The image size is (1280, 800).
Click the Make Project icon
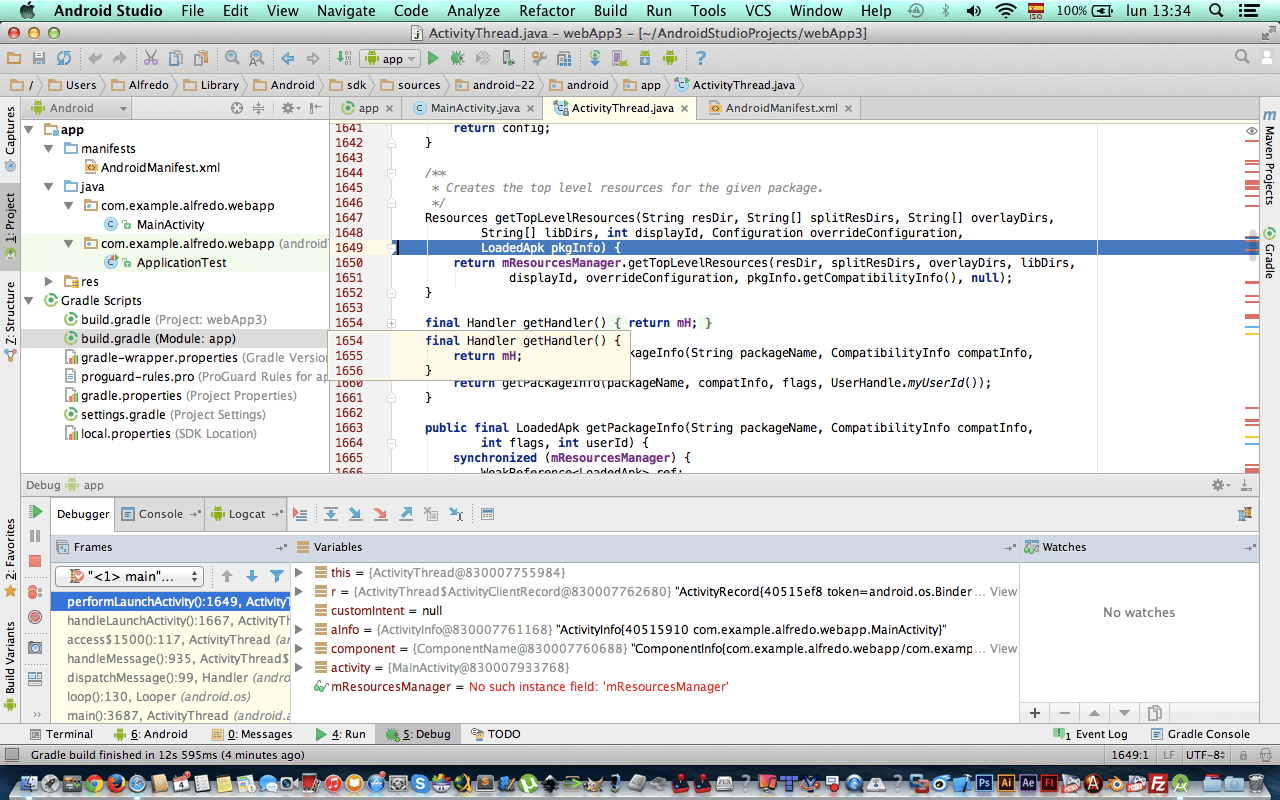[x=344, y=59]
